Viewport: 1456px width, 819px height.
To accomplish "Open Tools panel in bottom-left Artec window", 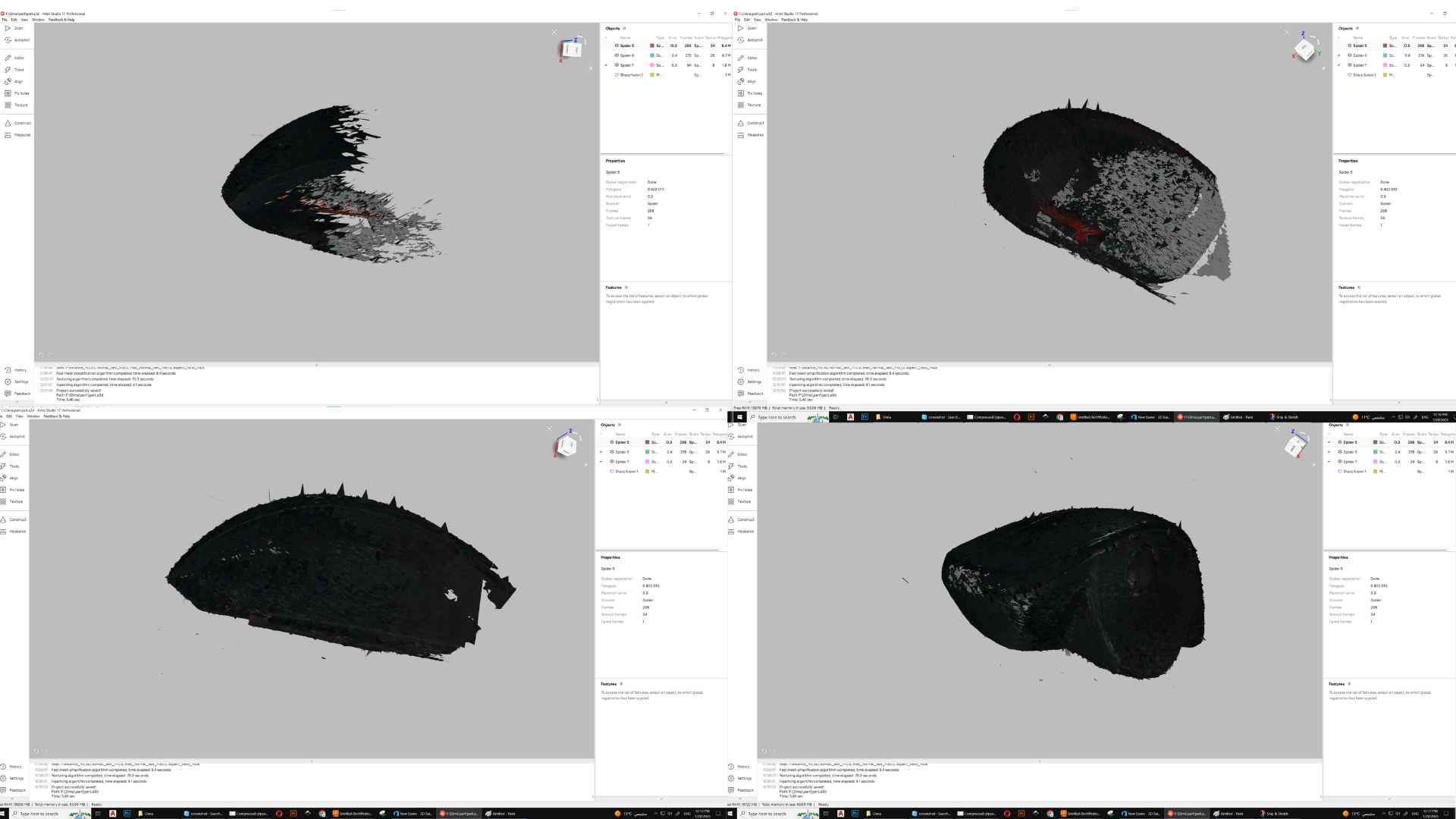I will pyautogui.click(x=10, y=466).
